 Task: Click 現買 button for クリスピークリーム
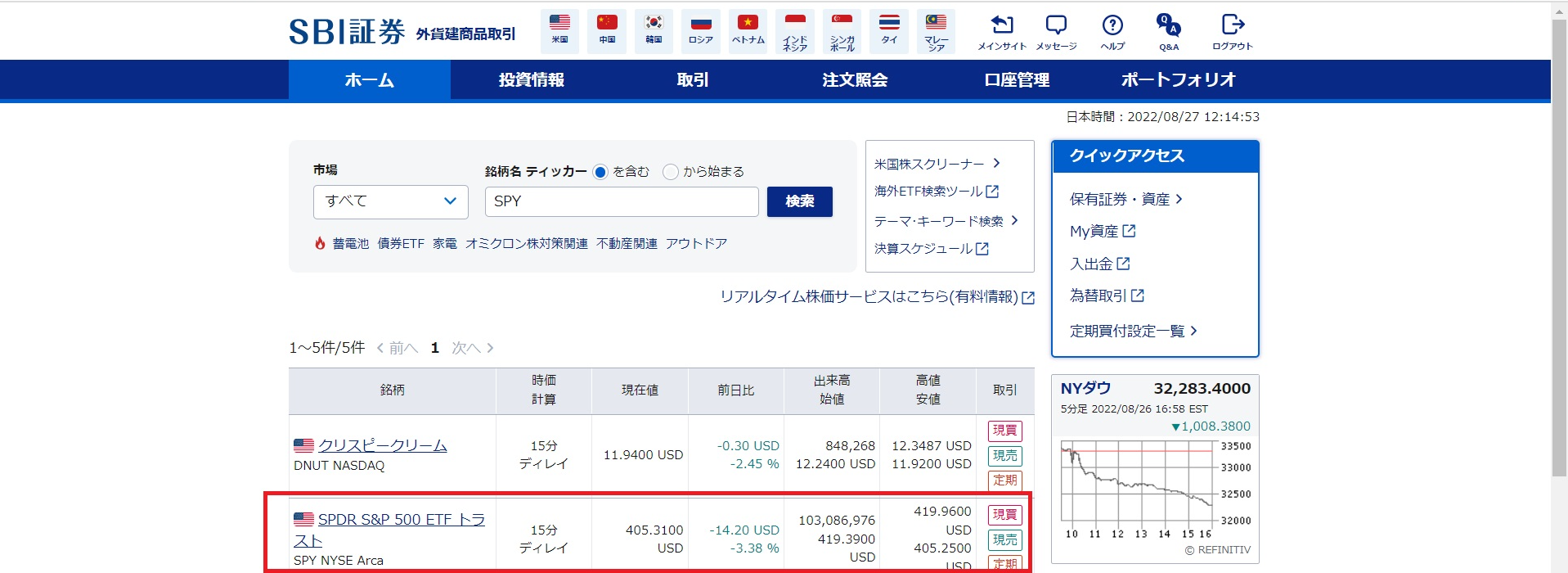click(1005, 431)
